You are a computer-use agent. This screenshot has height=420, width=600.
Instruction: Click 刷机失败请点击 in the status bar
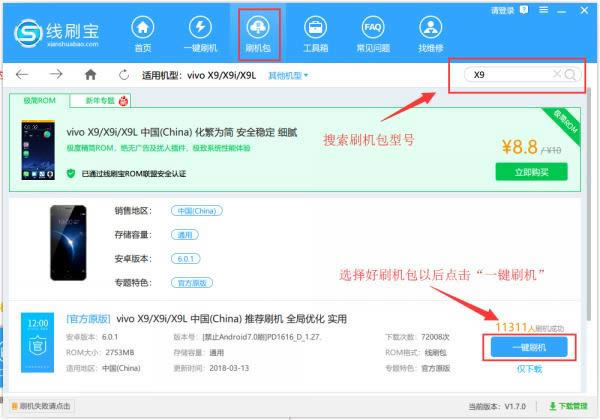pyautogui.click(x=41, y=406)
